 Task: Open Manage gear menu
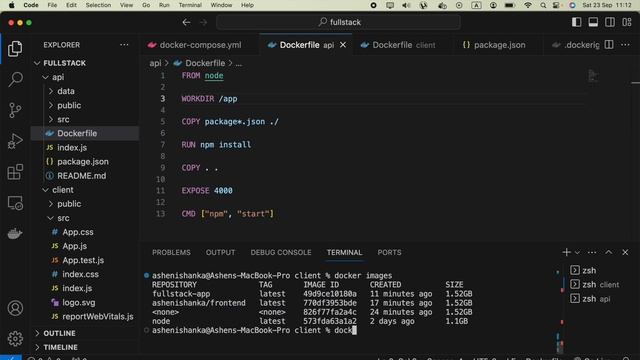tap(15, 338)
